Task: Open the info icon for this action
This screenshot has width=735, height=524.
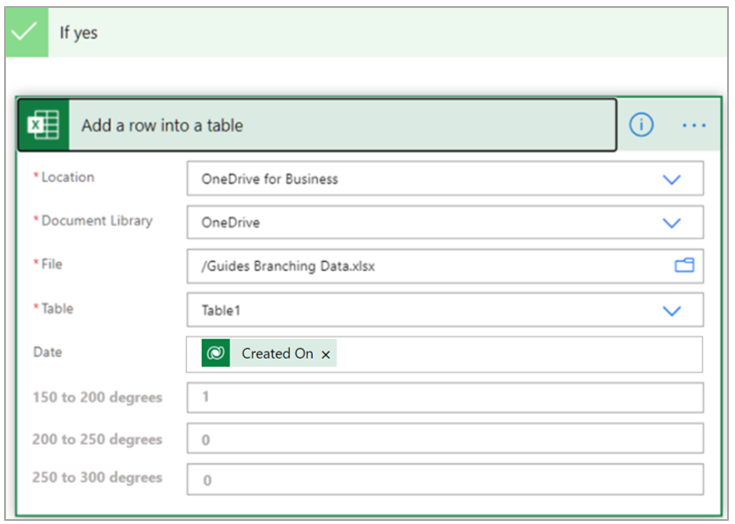Action: click(641, 124)
